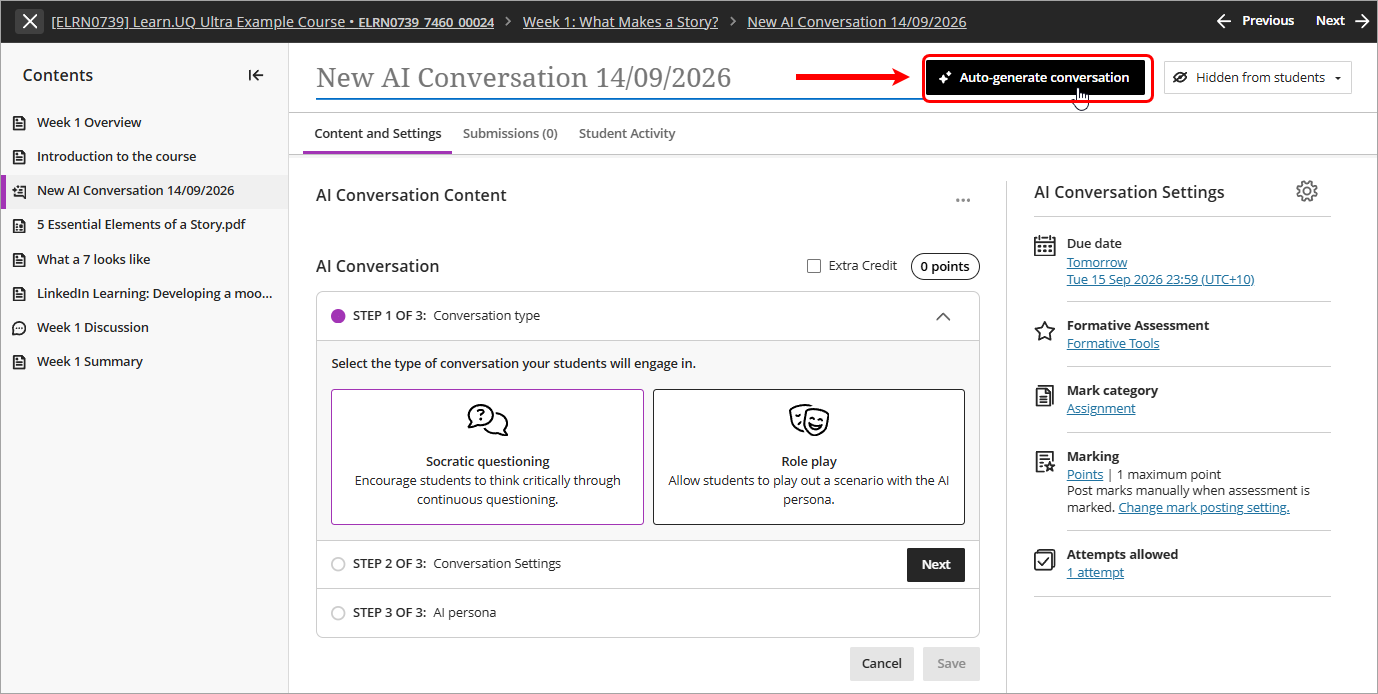Screen dimensions: 1378x694
Task: Open AI Conversation Settings gear icon
Action: [1307, 191]
